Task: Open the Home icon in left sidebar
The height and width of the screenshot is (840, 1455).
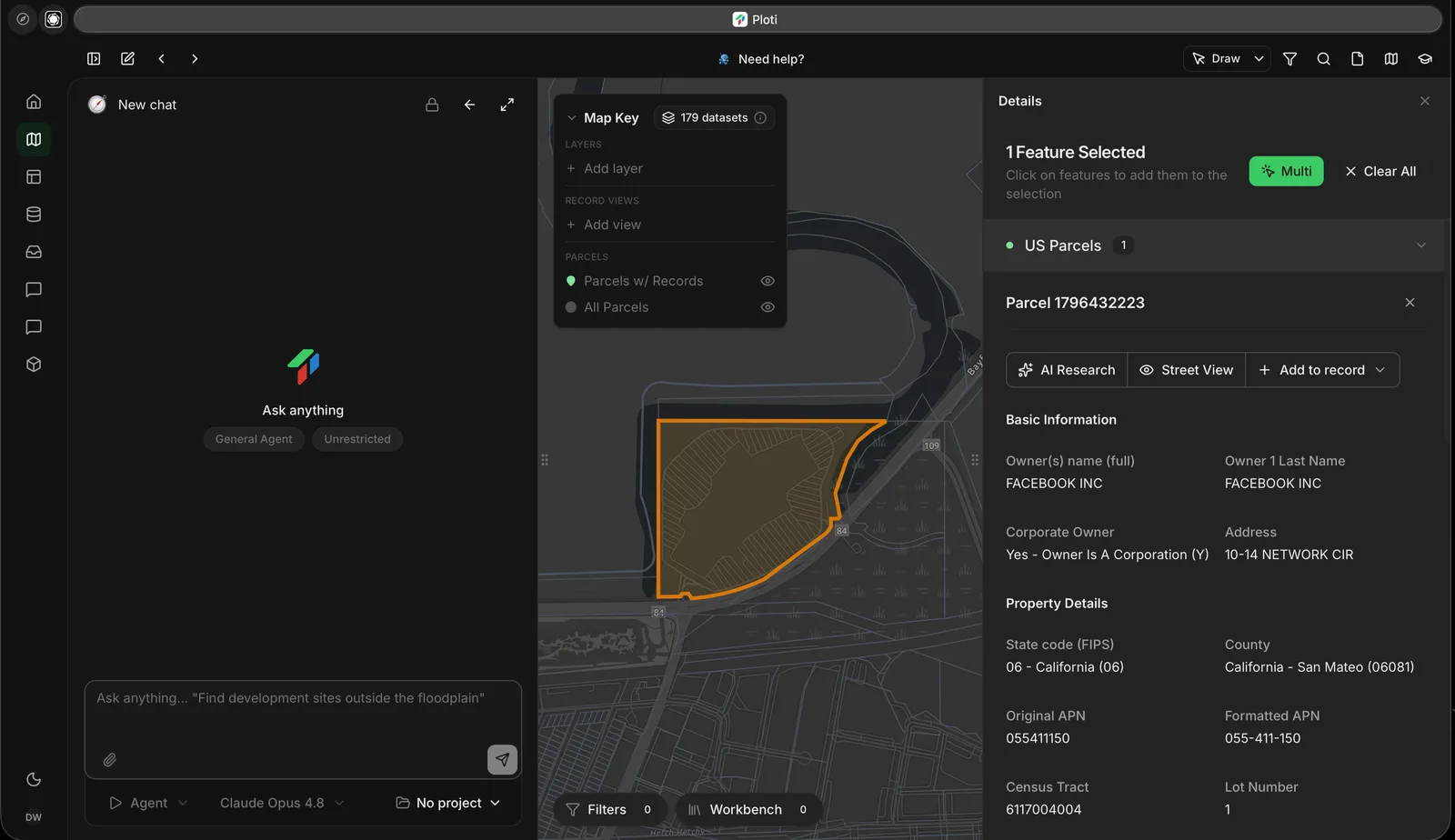Action: click(x=34, y=102)
